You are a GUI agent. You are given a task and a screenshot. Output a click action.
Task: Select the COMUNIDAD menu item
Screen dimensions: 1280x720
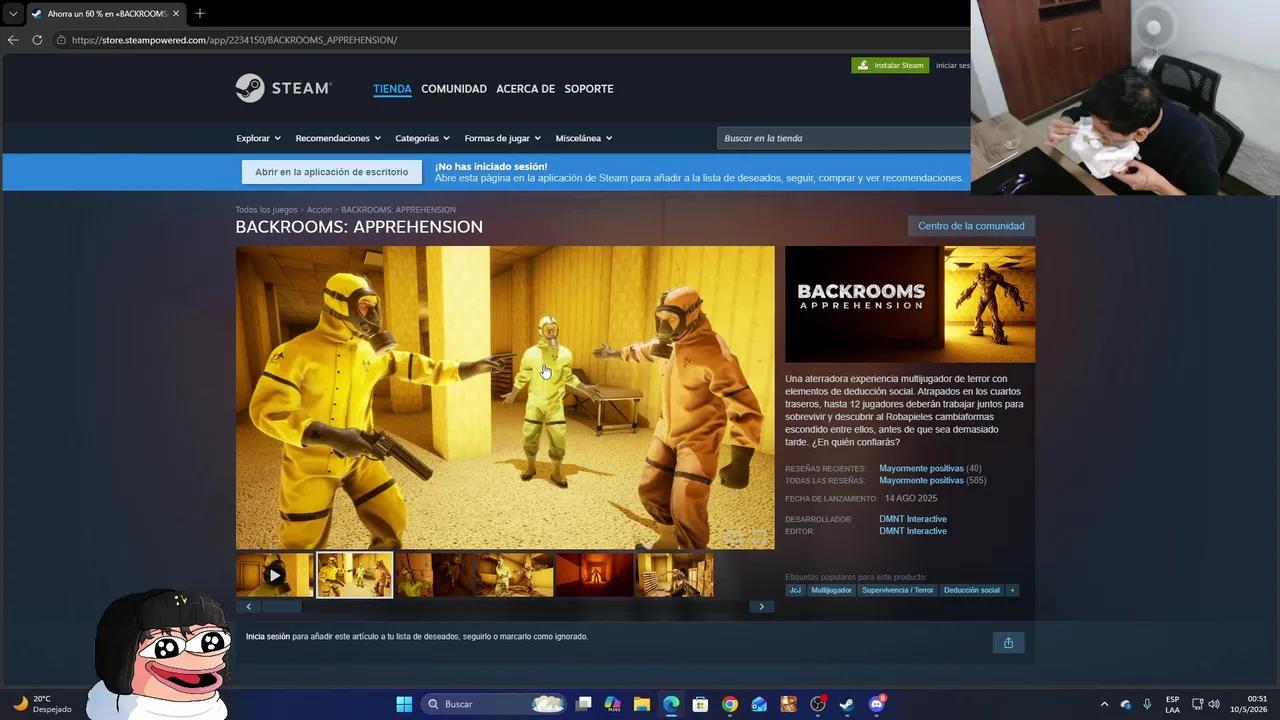coord(454,89)
